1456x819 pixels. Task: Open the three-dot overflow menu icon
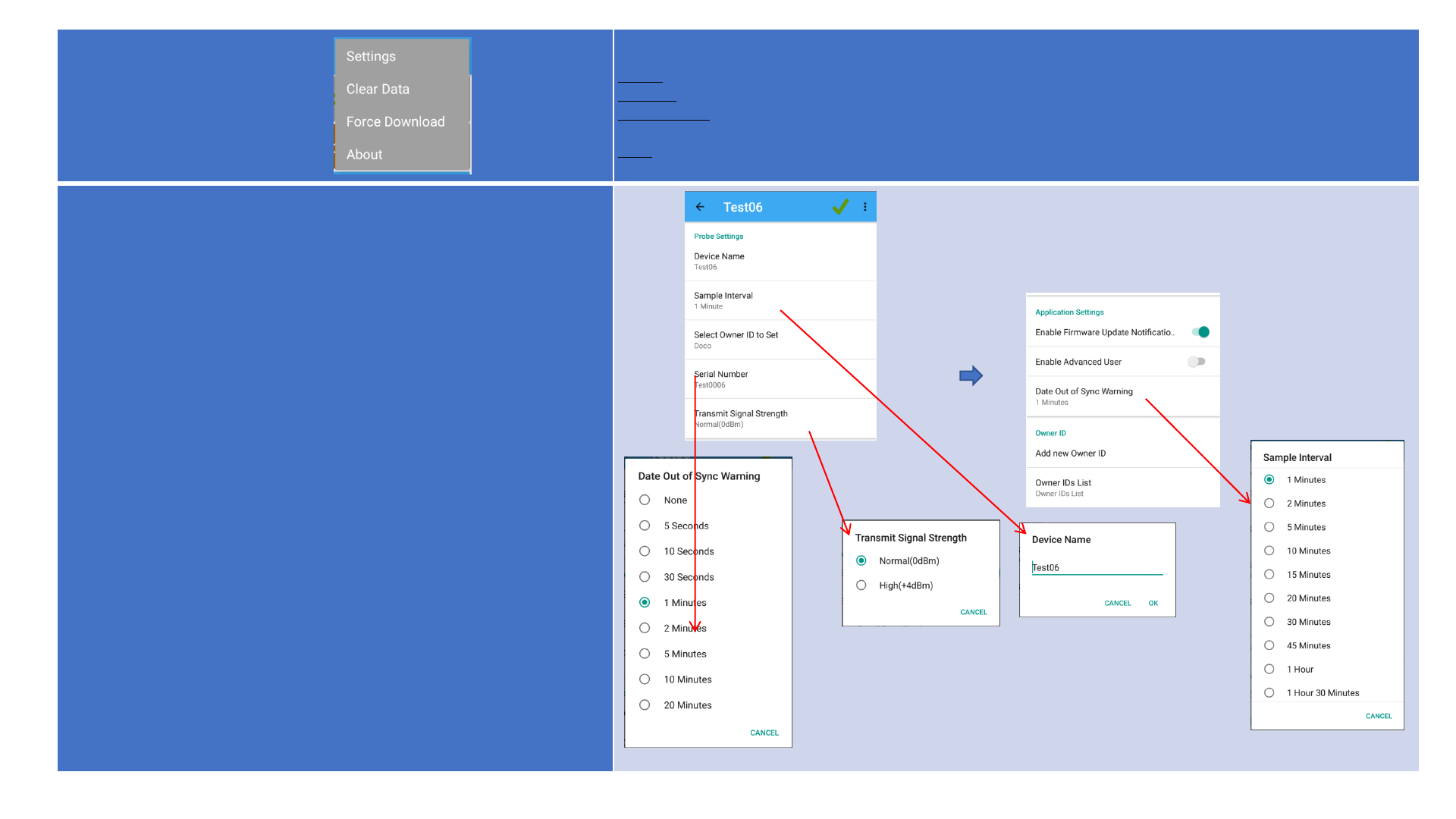point(864,207)
